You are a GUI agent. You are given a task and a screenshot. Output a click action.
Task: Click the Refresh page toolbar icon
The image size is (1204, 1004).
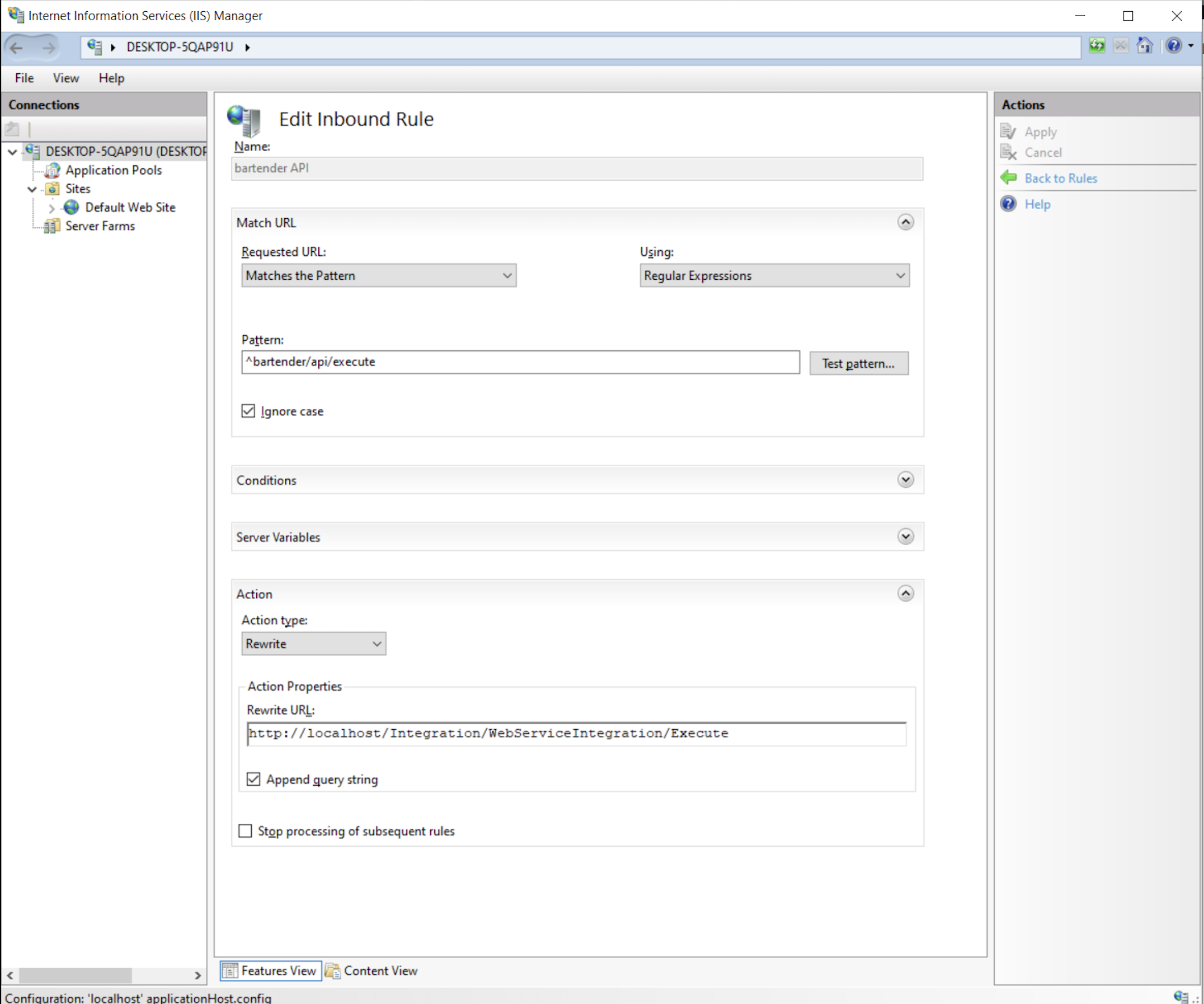tap(1097, 46)
